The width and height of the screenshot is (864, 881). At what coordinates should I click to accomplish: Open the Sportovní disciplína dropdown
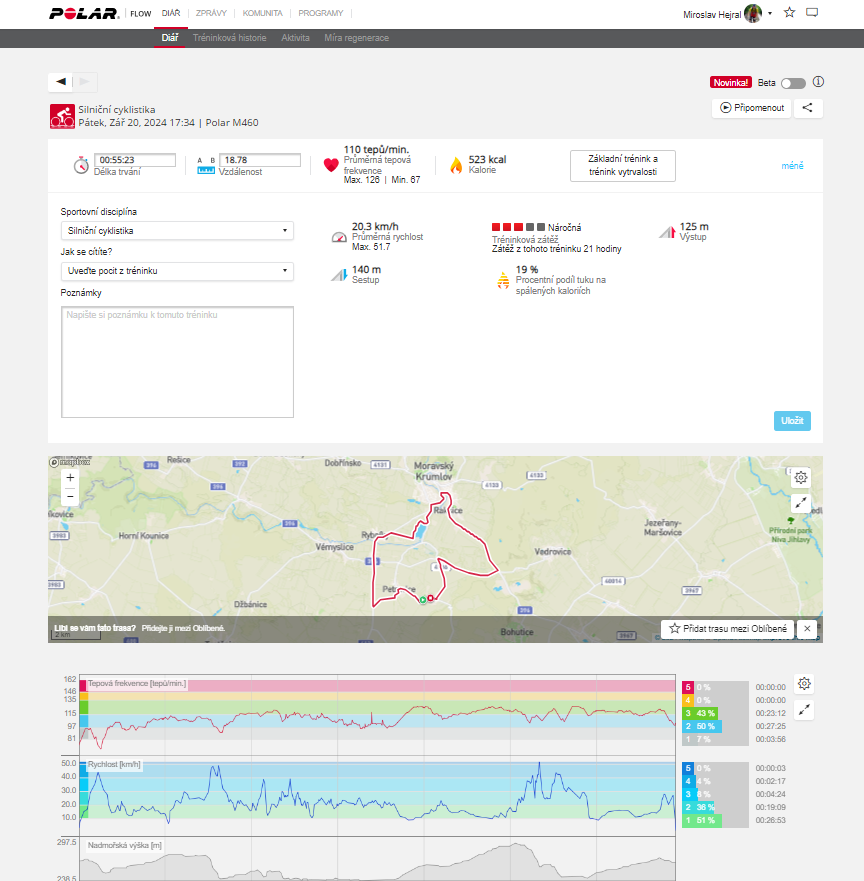coord(177,231)
